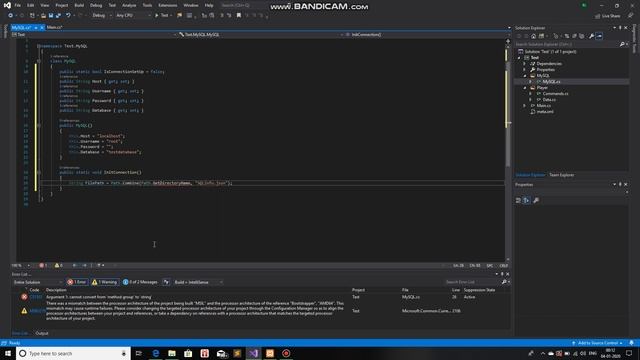Select Commands.cs in Solution Explorer

point(555,93)
